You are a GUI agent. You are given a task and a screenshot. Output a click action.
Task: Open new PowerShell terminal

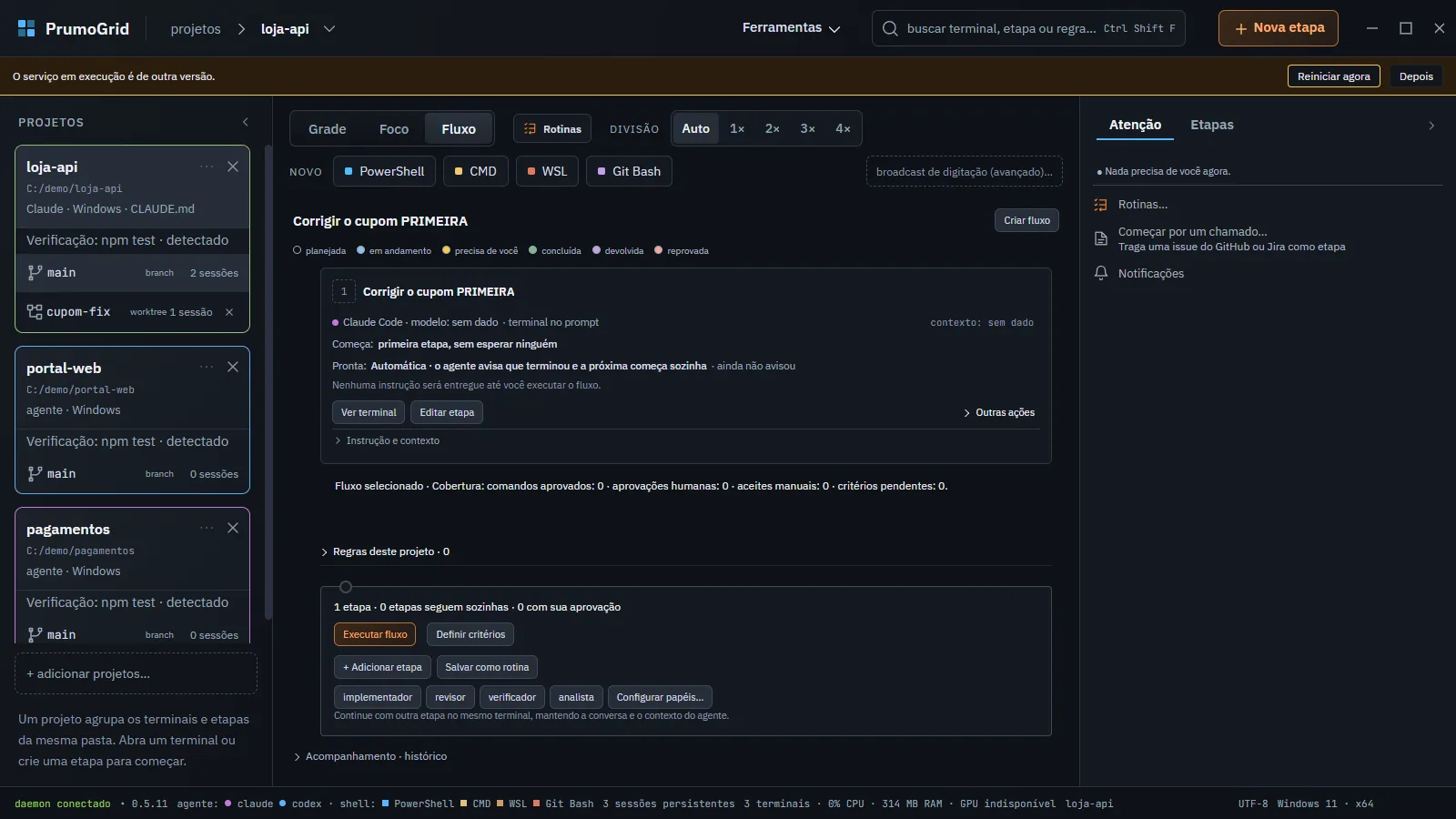coord(385,171)
